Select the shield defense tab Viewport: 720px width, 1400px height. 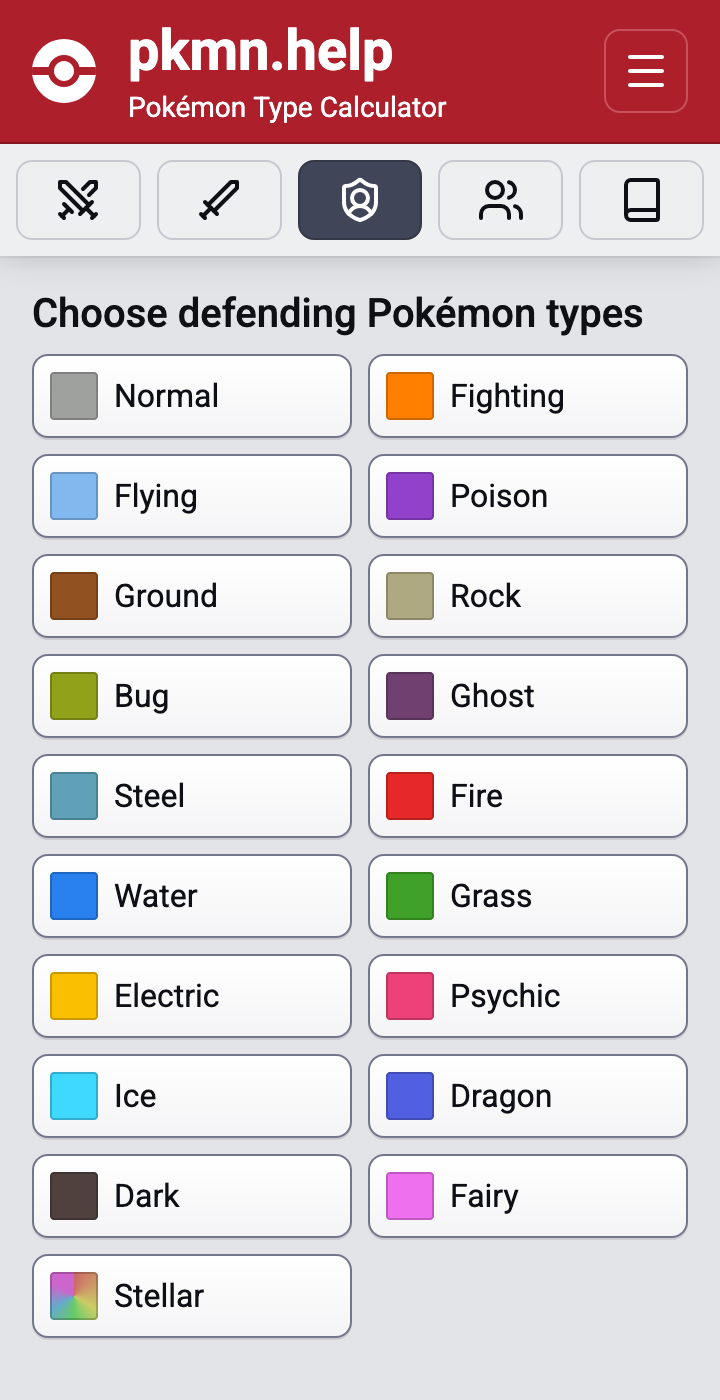pyautogui.click(x=359, y=200)
